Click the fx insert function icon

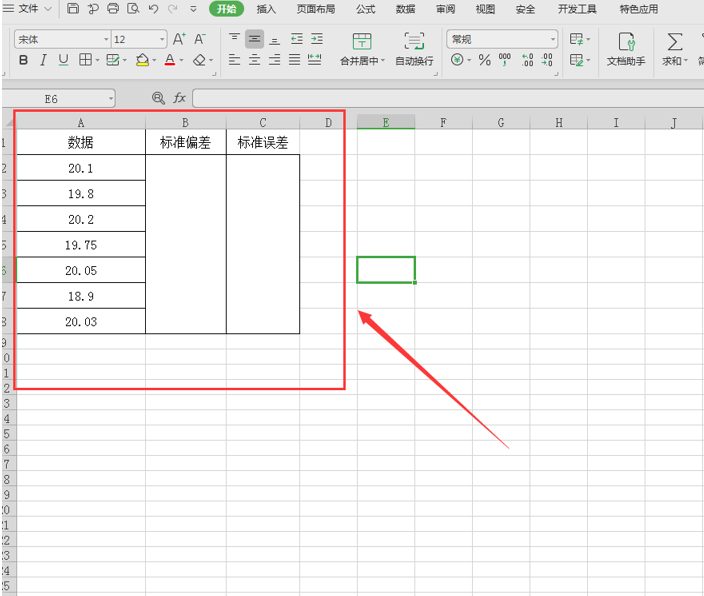180,97
